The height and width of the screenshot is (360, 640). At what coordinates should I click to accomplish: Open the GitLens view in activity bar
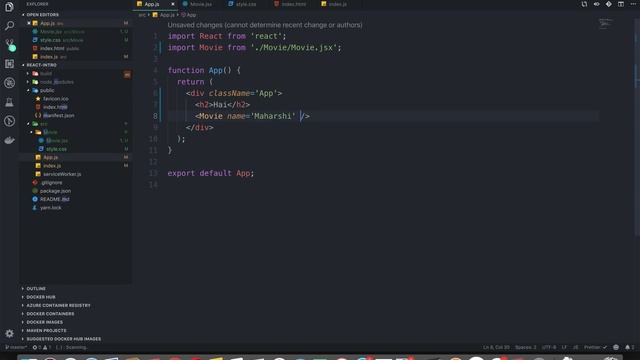tap(9, 121)
